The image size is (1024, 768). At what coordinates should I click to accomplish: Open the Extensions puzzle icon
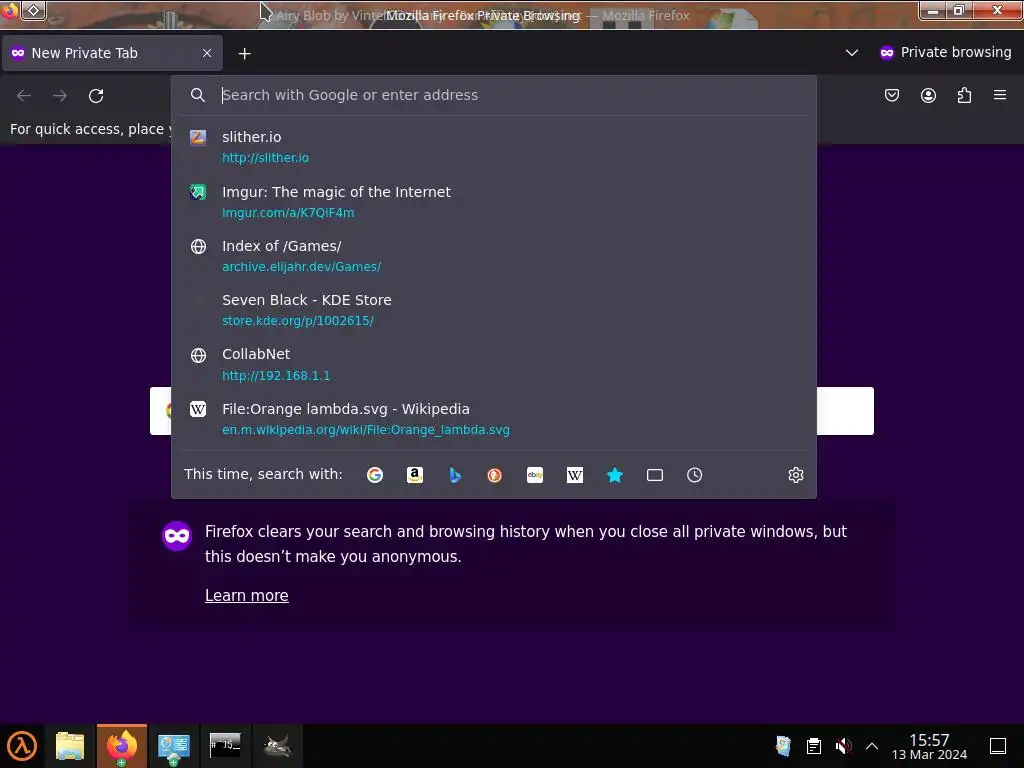pyautogui.click(x=964, y=95)
